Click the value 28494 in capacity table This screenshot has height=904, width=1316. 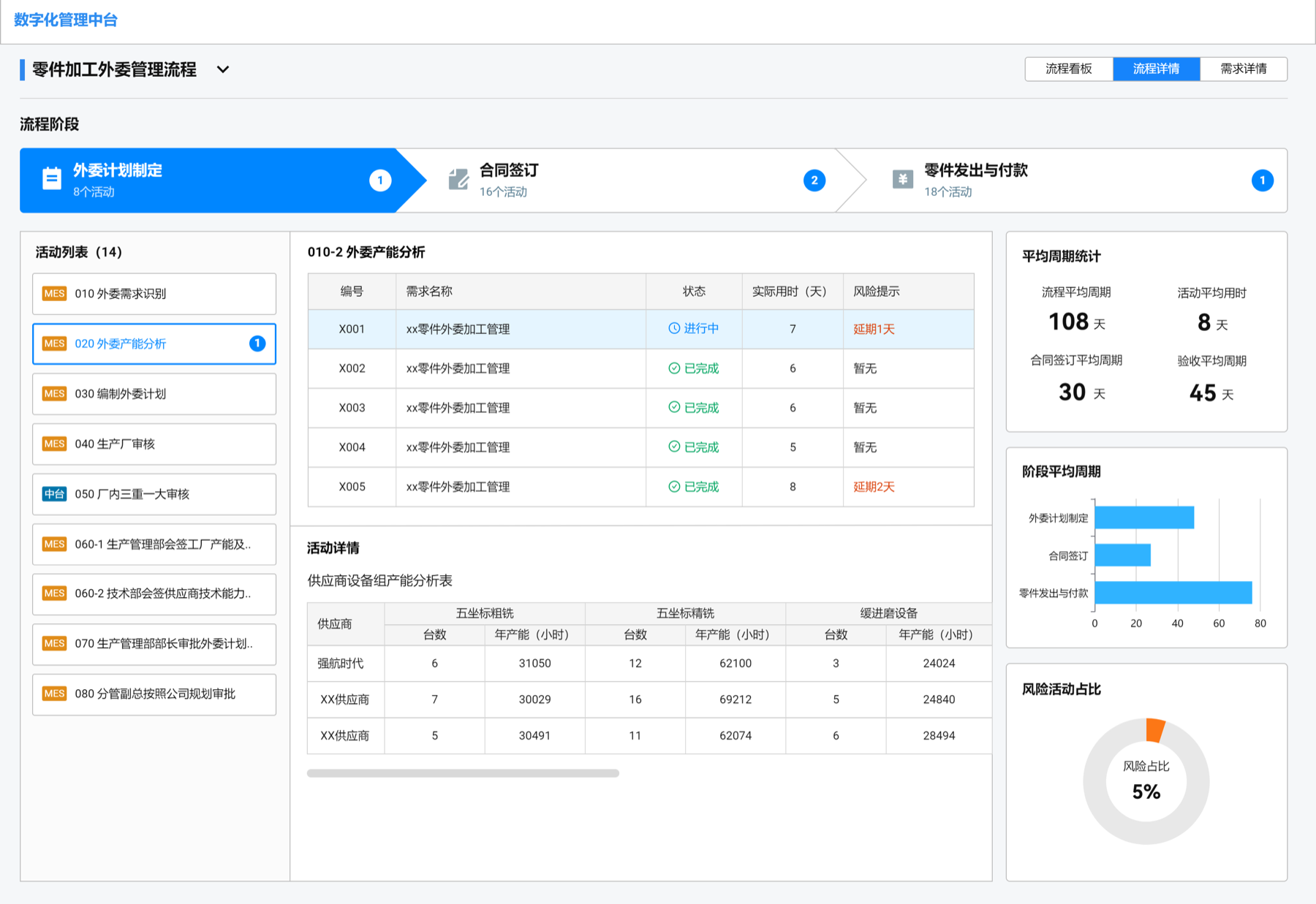[939, 735]
